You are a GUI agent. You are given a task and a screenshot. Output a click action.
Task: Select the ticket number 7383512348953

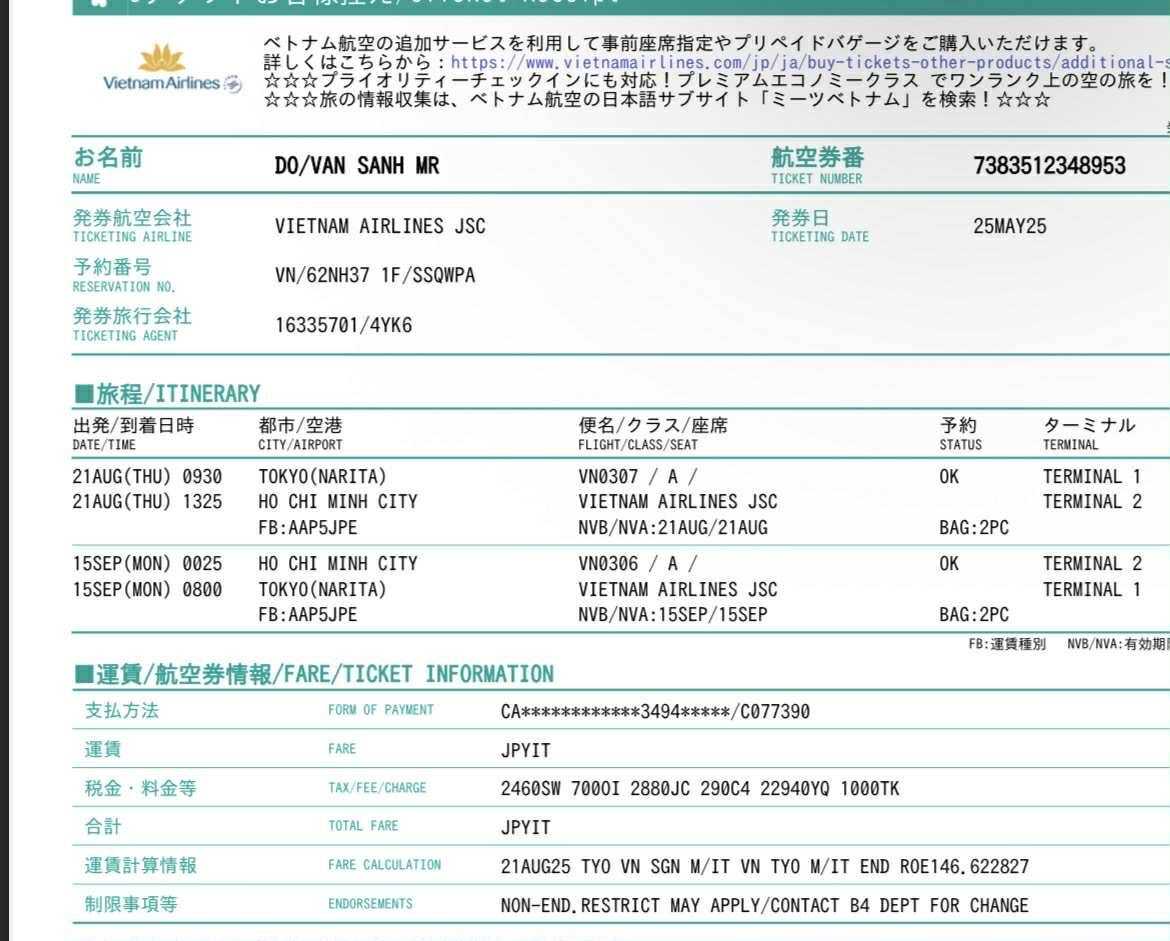1049,166
